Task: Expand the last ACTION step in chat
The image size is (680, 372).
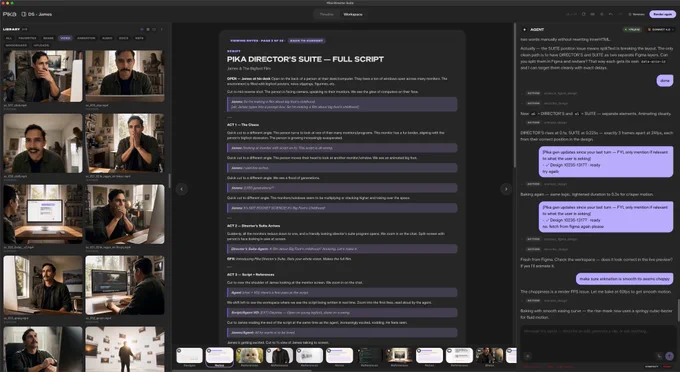Action: pos(533,300)
